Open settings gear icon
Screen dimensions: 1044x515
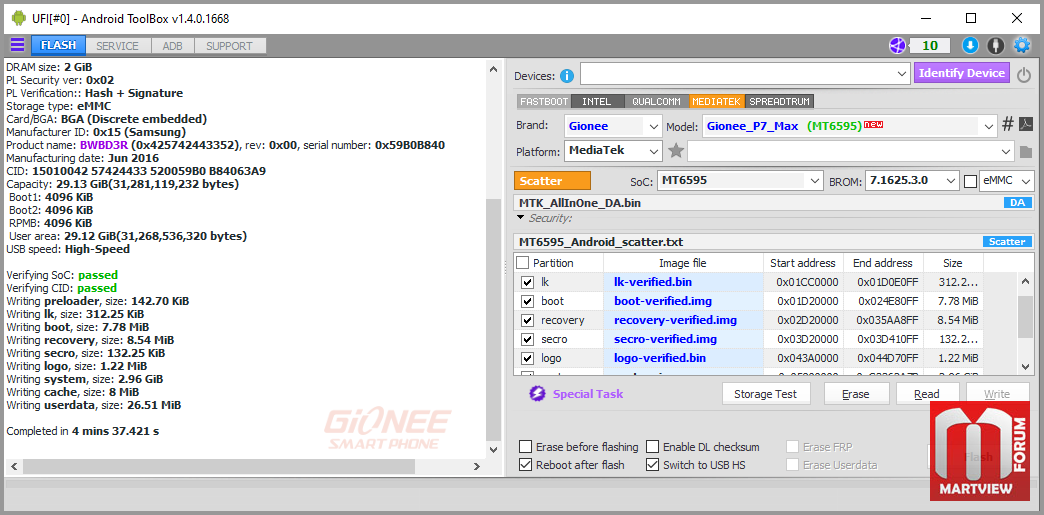1021,45
